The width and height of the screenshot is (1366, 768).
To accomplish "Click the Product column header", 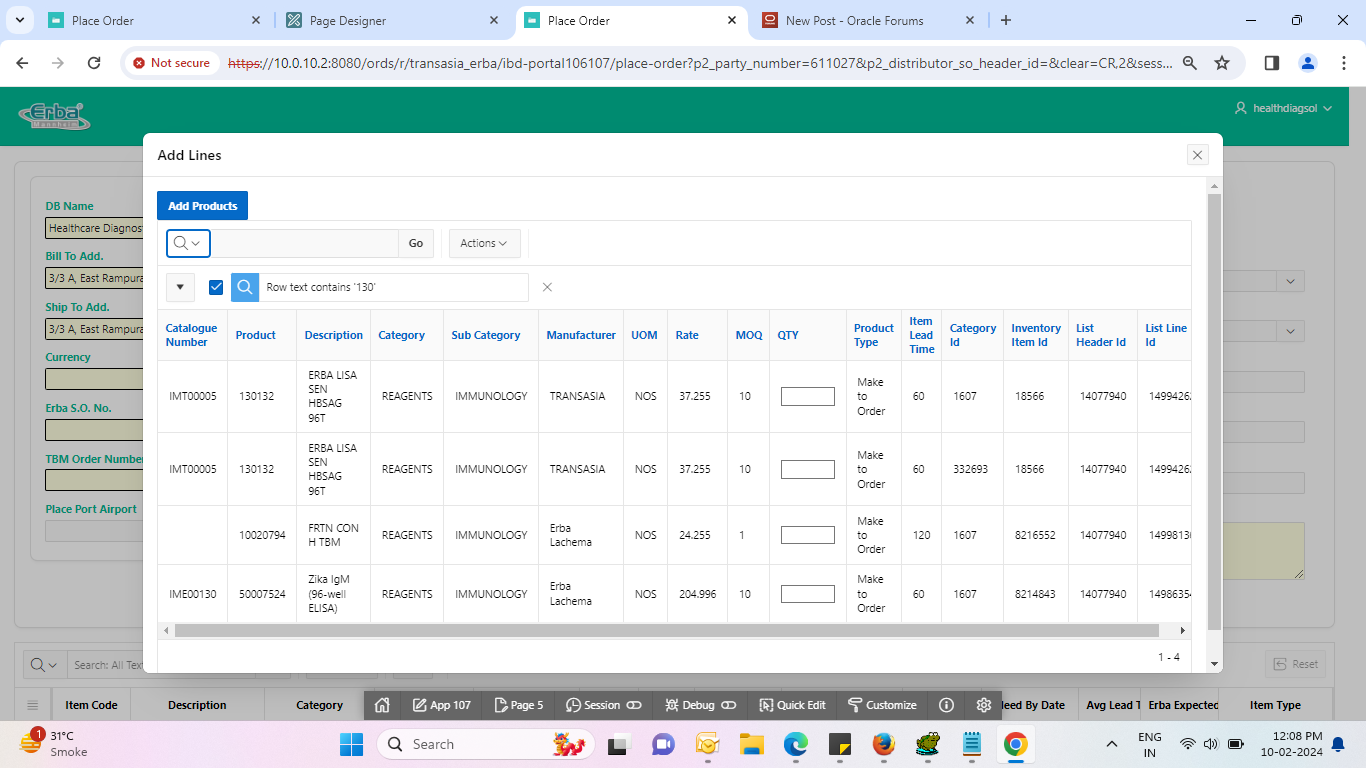I will click(x=256, y=335).
